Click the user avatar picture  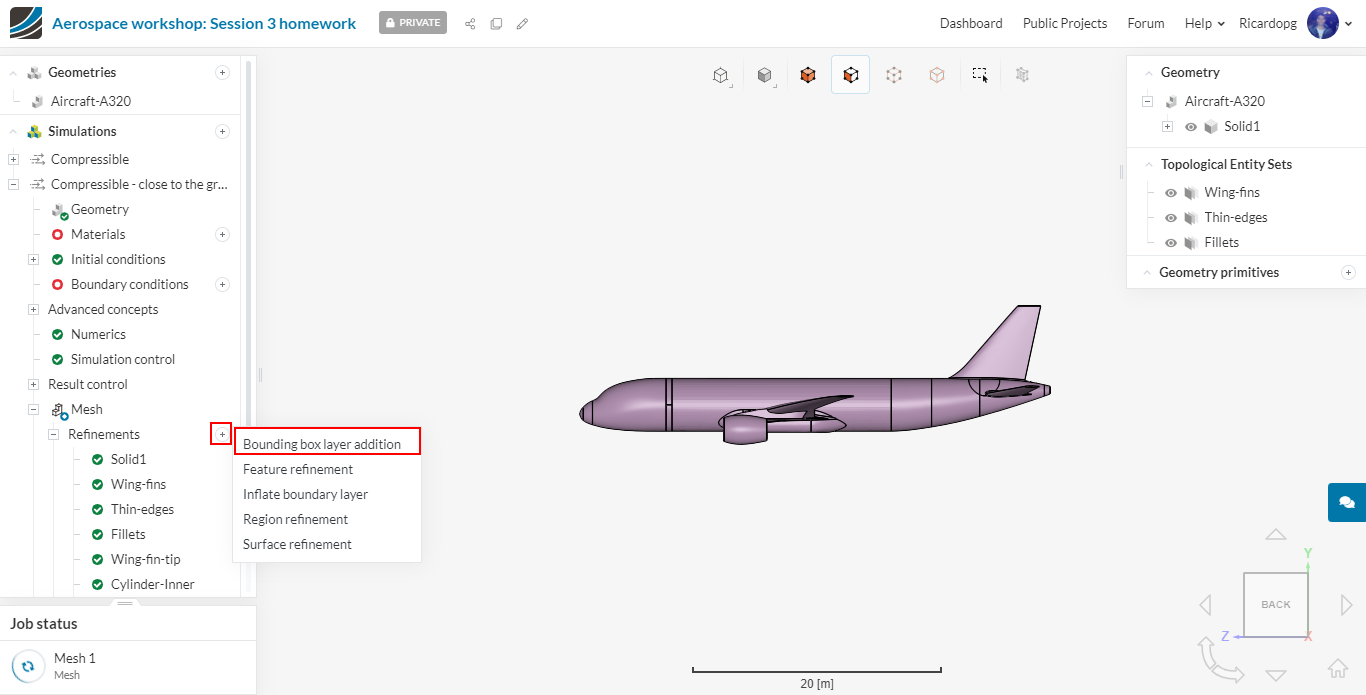(x=1323, y=23)
